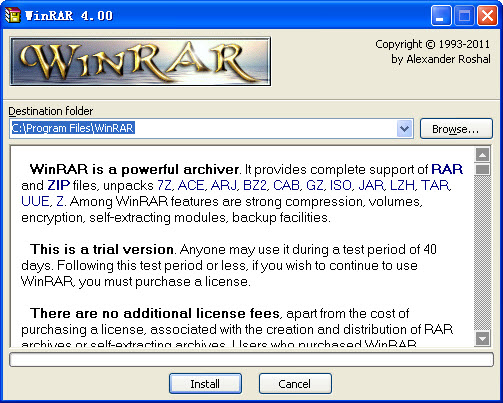Viewport: 503px width, 403px height.
Task: Click the "Destination folder" label
Action: pyautogui.click(x=51, y=111)
